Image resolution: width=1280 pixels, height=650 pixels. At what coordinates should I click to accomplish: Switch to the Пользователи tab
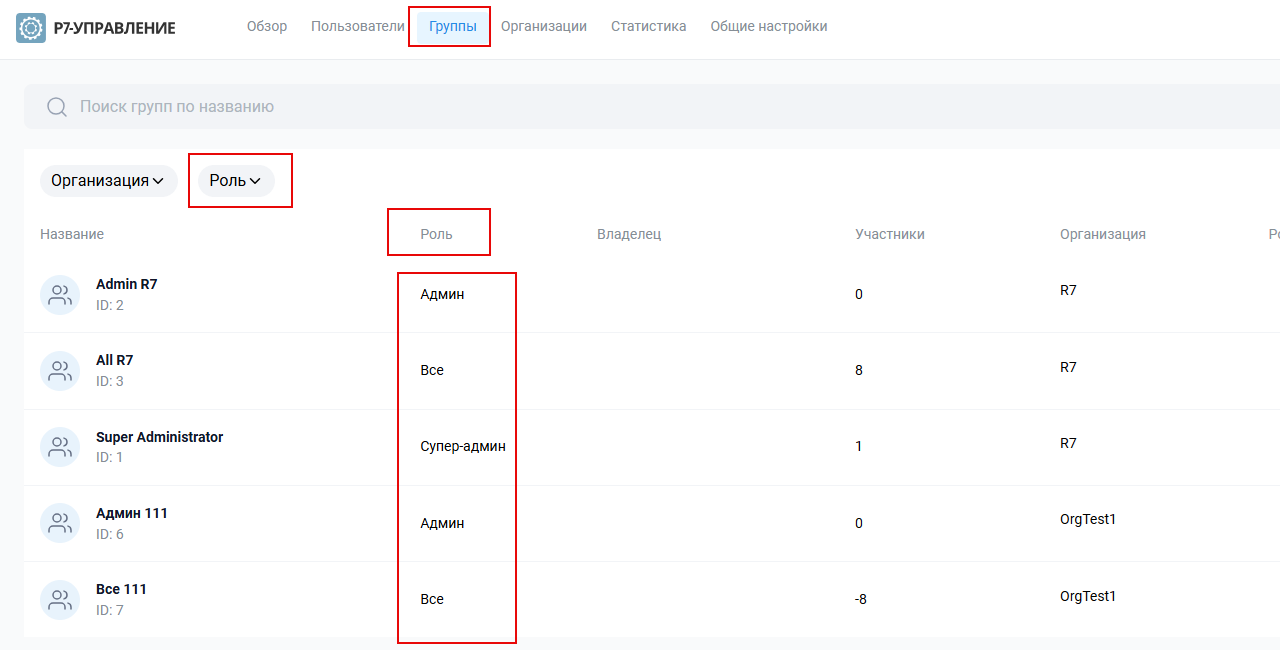tap(357, 27)
